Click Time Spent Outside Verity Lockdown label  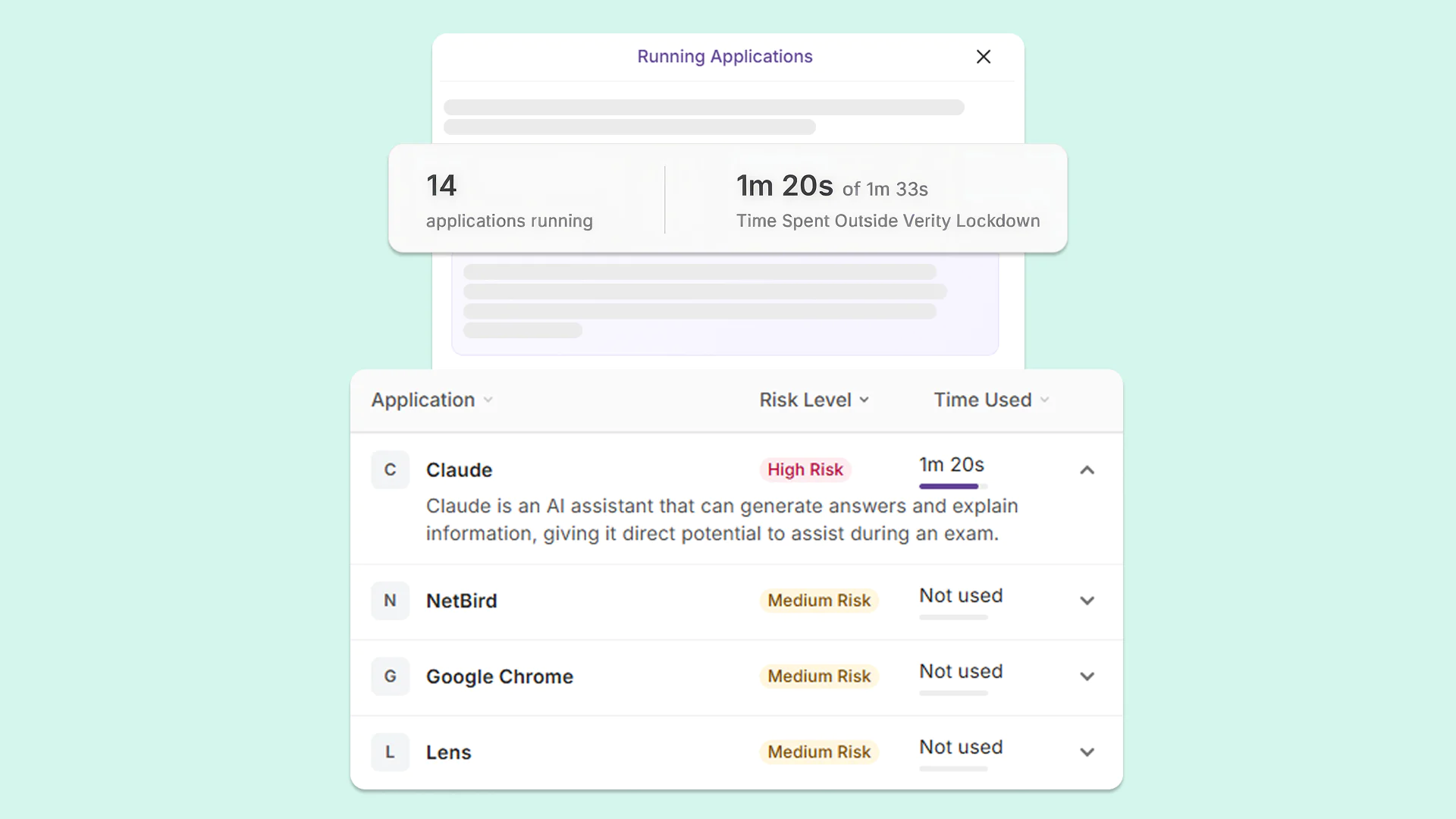[888, 221]
